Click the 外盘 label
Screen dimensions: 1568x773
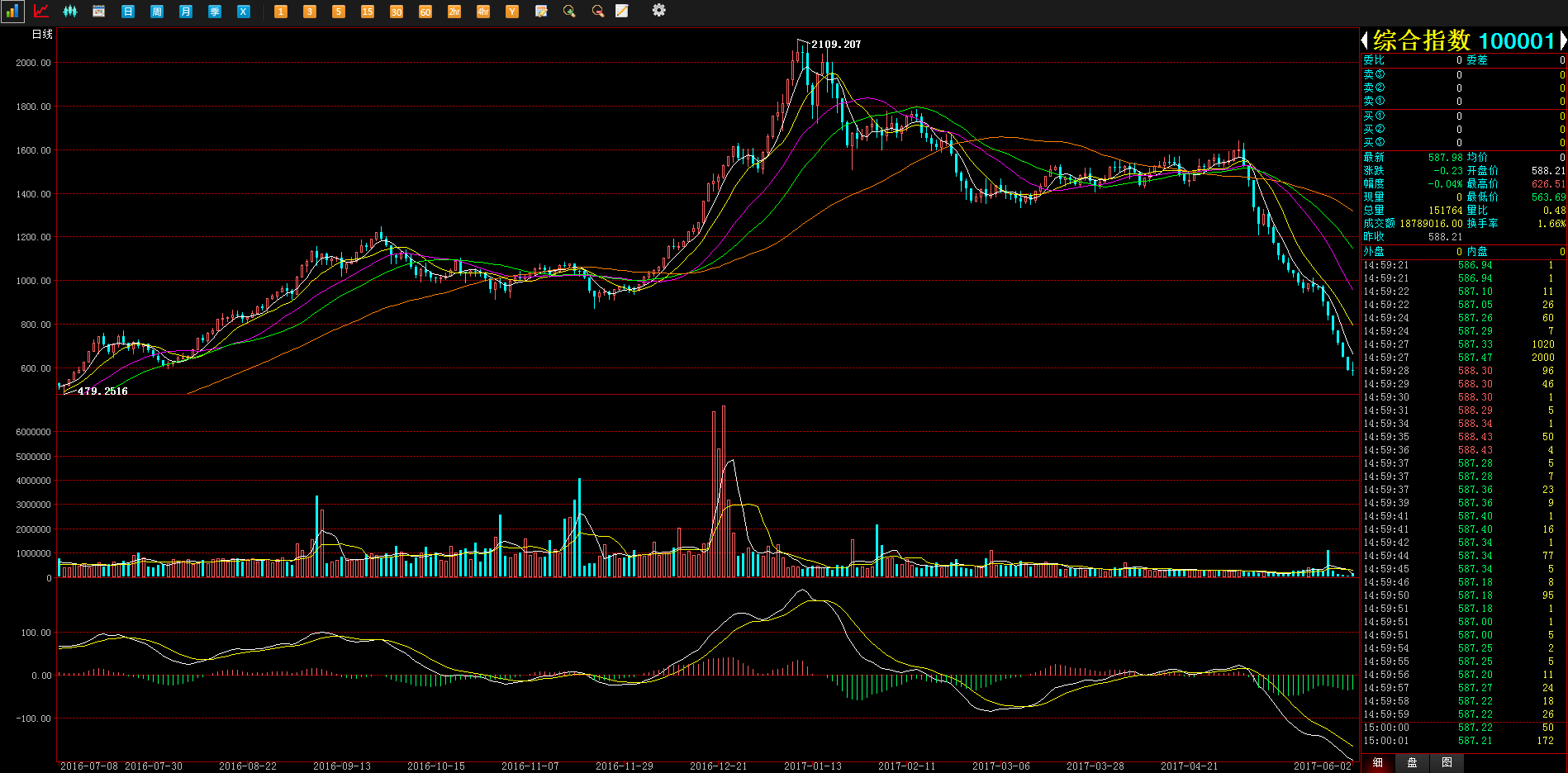click(1374, 251)
